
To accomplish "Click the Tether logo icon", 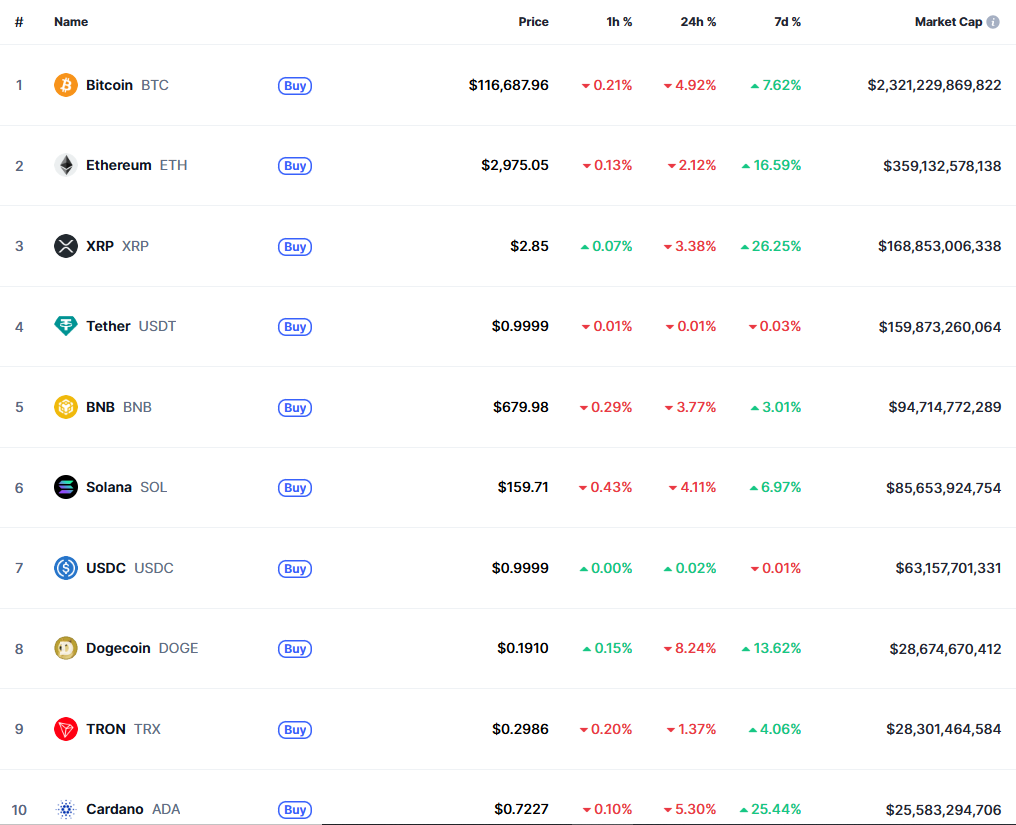I will [66, 326].
